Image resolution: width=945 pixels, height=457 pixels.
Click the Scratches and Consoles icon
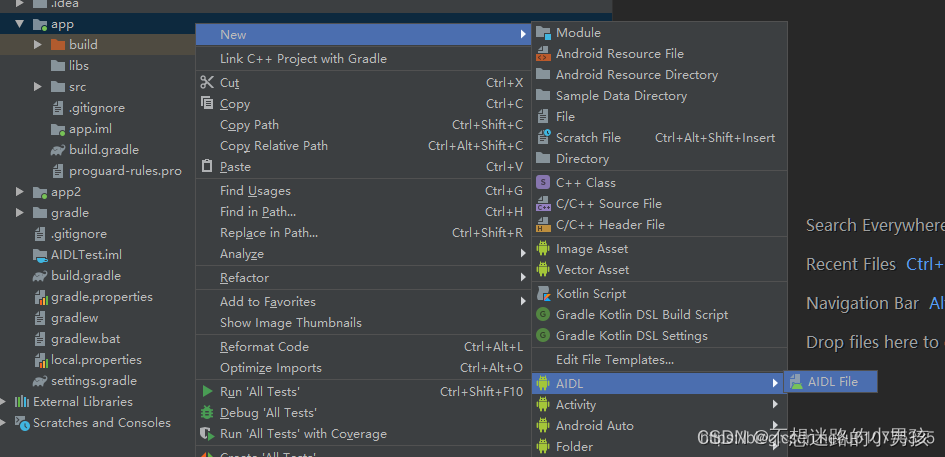[22, 423]
